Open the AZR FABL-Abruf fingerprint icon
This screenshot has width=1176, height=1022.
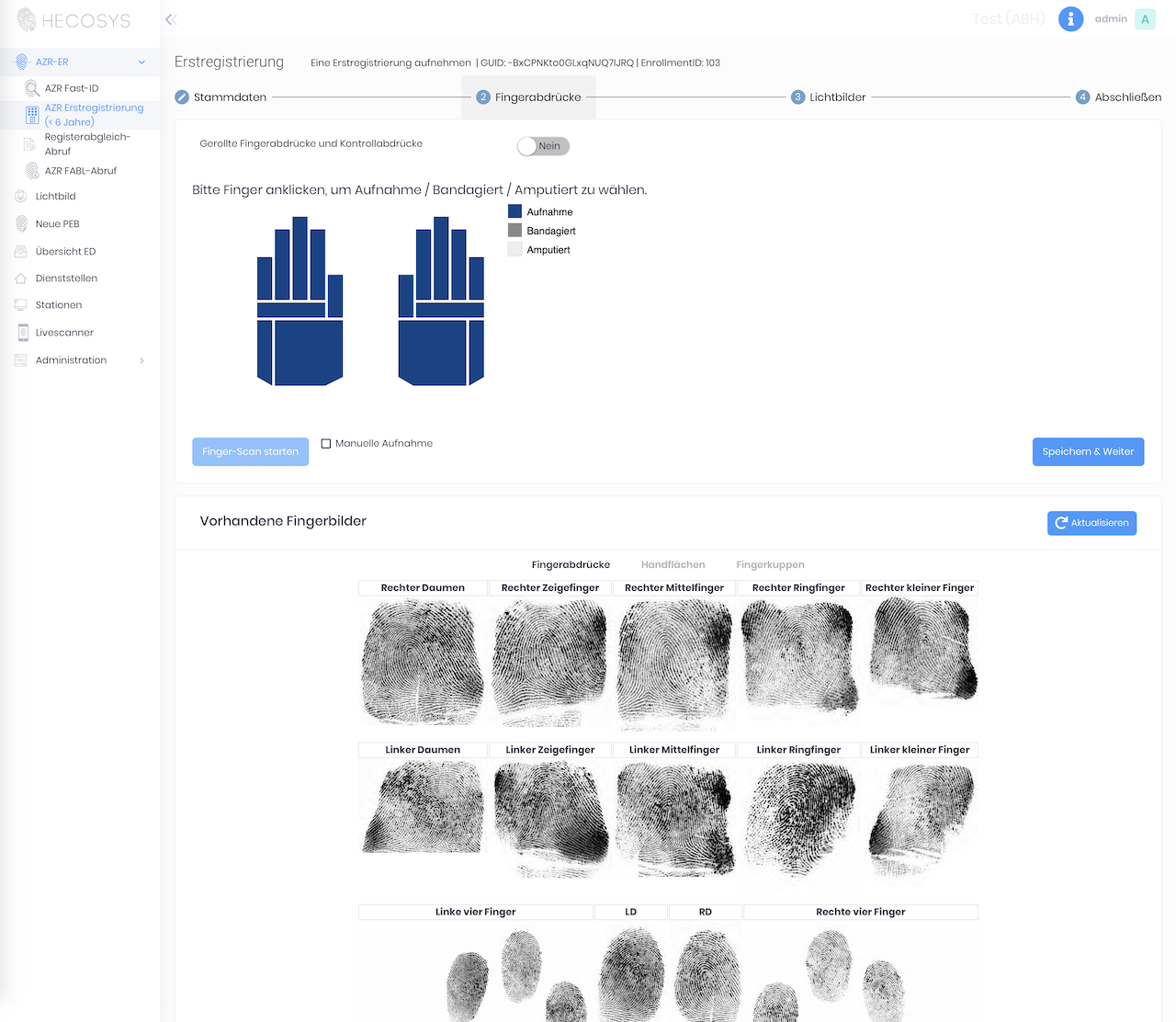coord(32,171)
